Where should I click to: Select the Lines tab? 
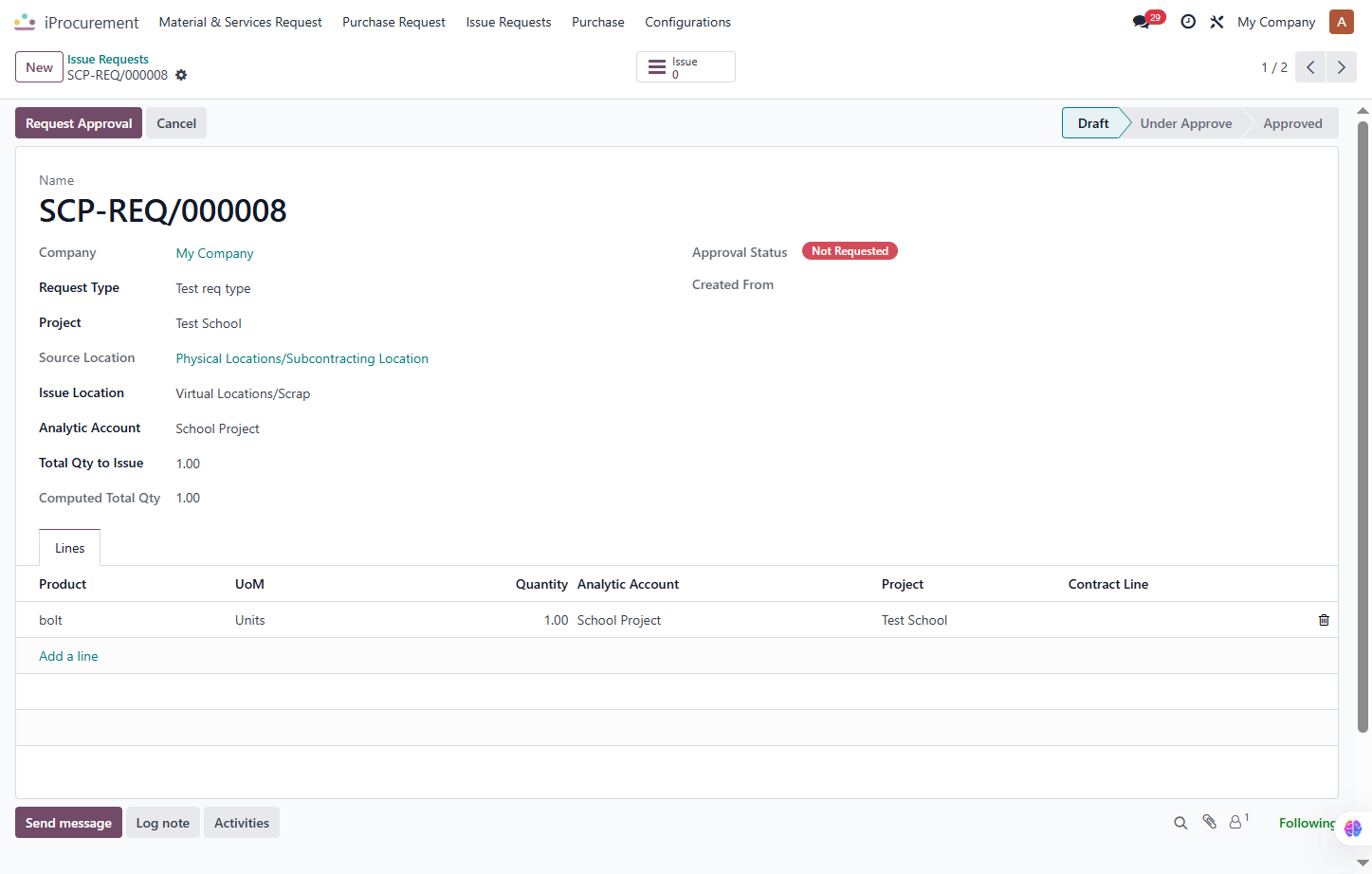click(x=69, y=548)
